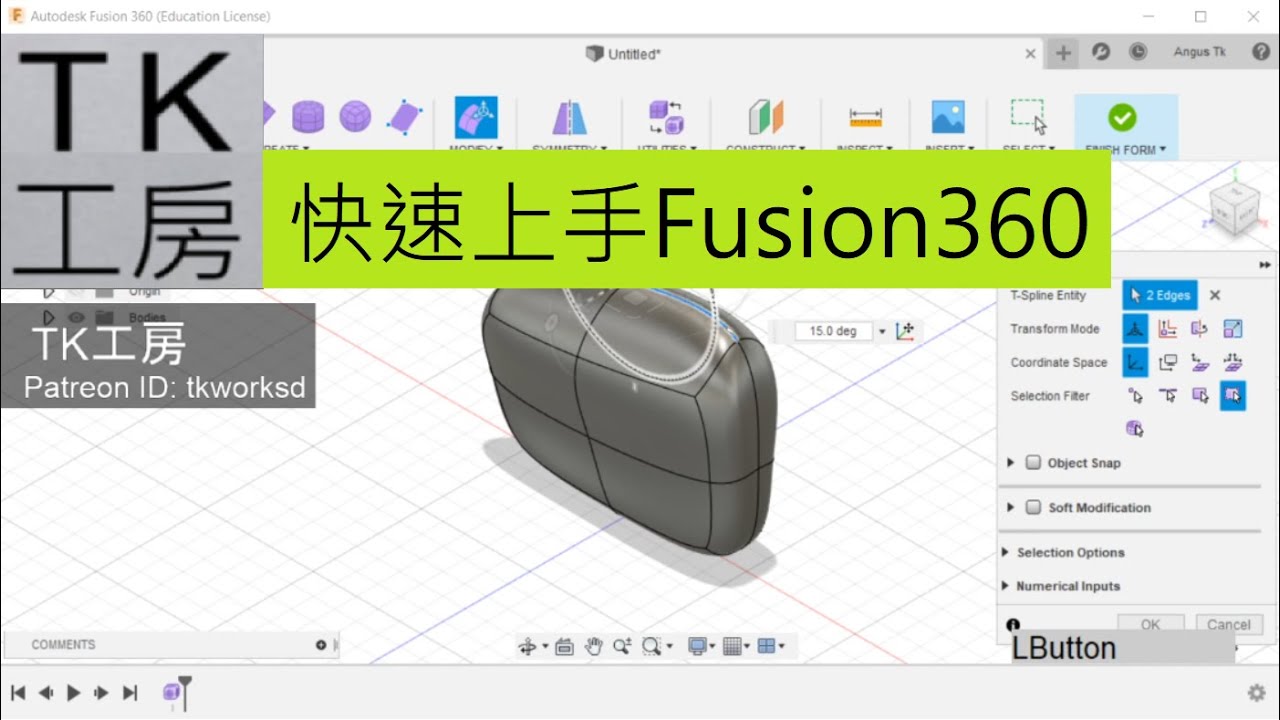Click the Select window-selection icon
The width and height of the screenshot is (1280, 720).
[x=1028, y=116]
